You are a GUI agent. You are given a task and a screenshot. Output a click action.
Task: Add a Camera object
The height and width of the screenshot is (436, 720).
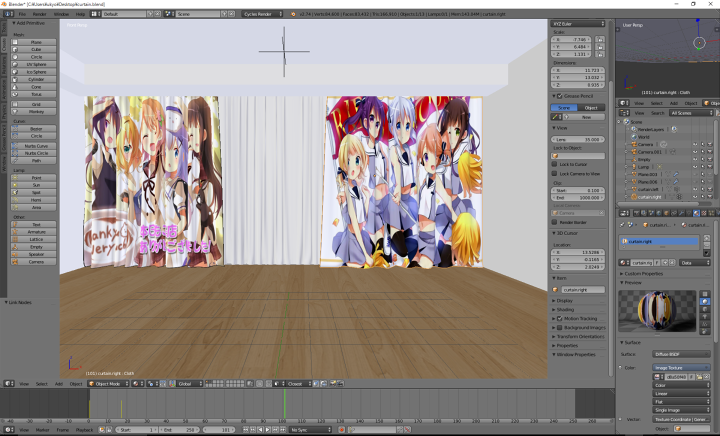point(34,262)
